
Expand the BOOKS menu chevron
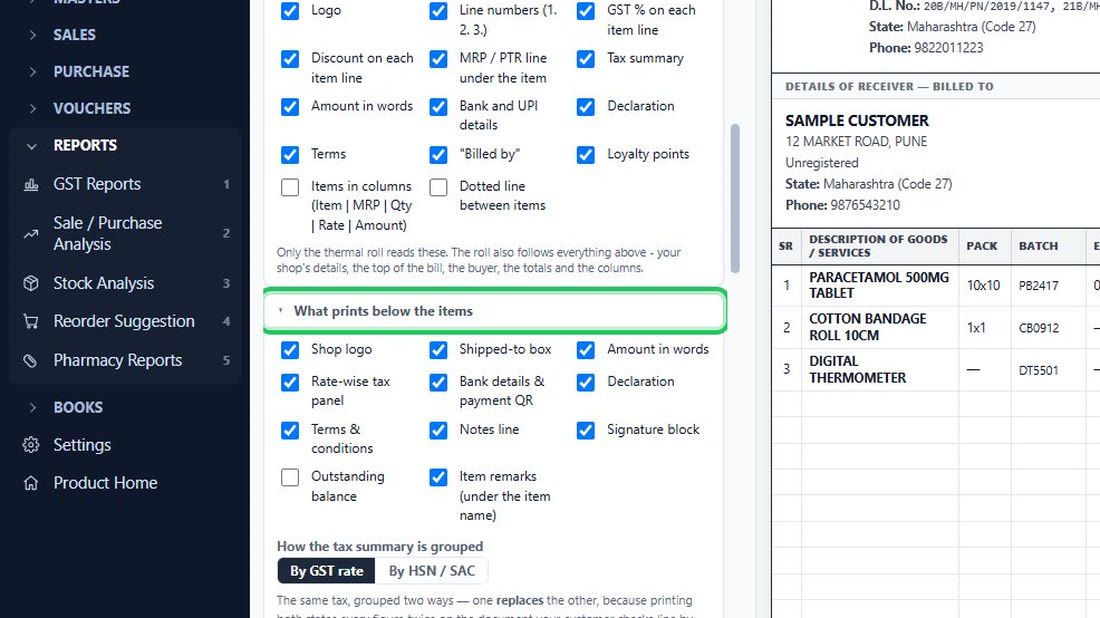[32, 408]
